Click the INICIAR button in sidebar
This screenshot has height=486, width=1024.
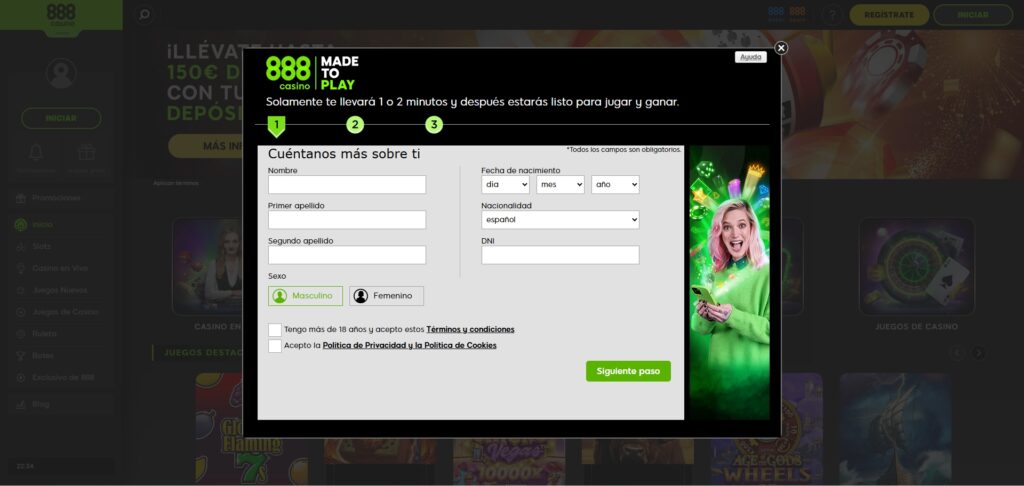[61, 118]
